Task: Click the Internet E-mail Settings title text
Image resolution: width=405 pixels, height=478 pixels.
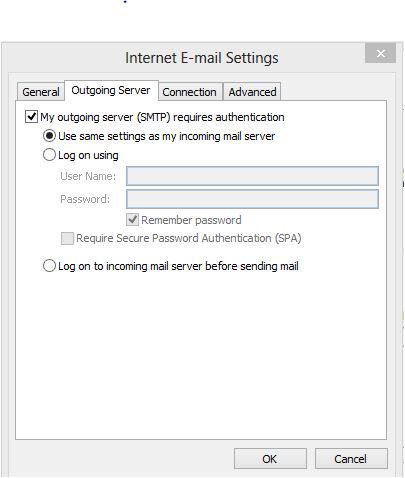Action: point(202,58)
